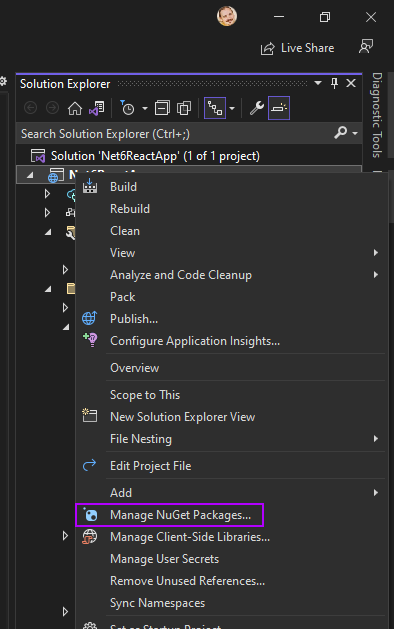394x629 pixels.
Task: Click the Solution file icon beside Net6ReactApp
Action: click(x=38, y=156)
